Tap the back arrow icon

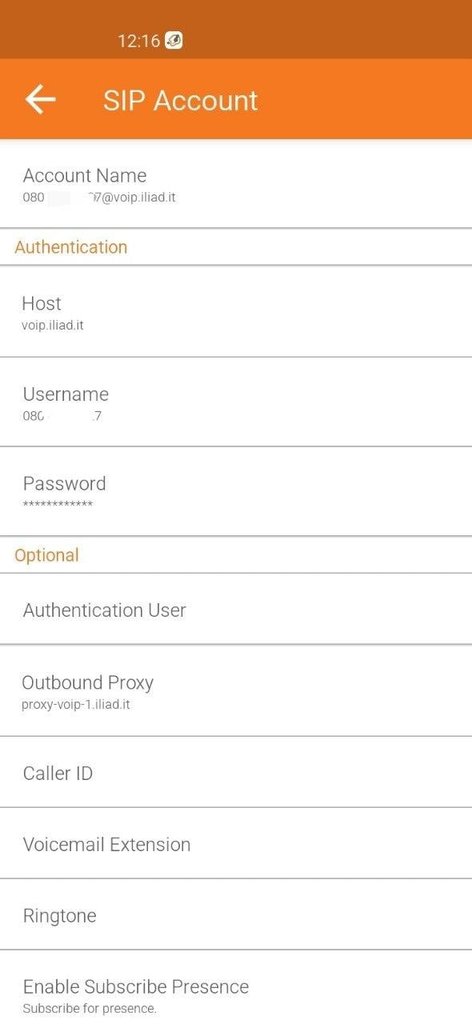(x=40, y=100)
